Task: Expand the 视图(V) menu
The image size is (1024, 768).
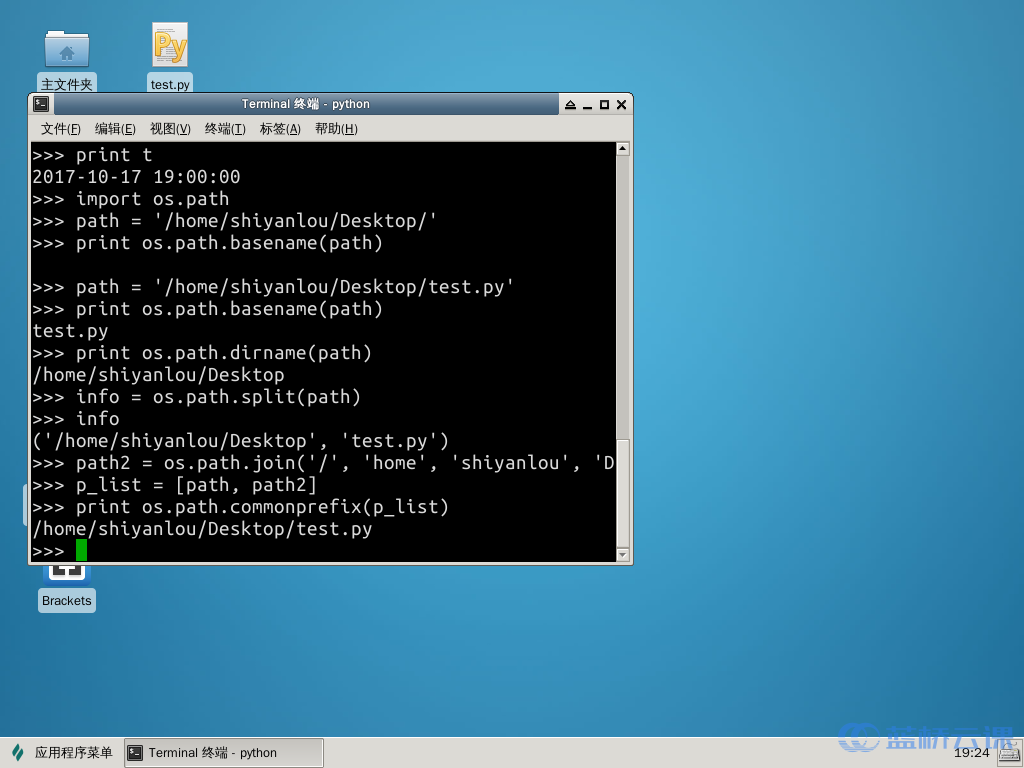Action: click(170, 129)
